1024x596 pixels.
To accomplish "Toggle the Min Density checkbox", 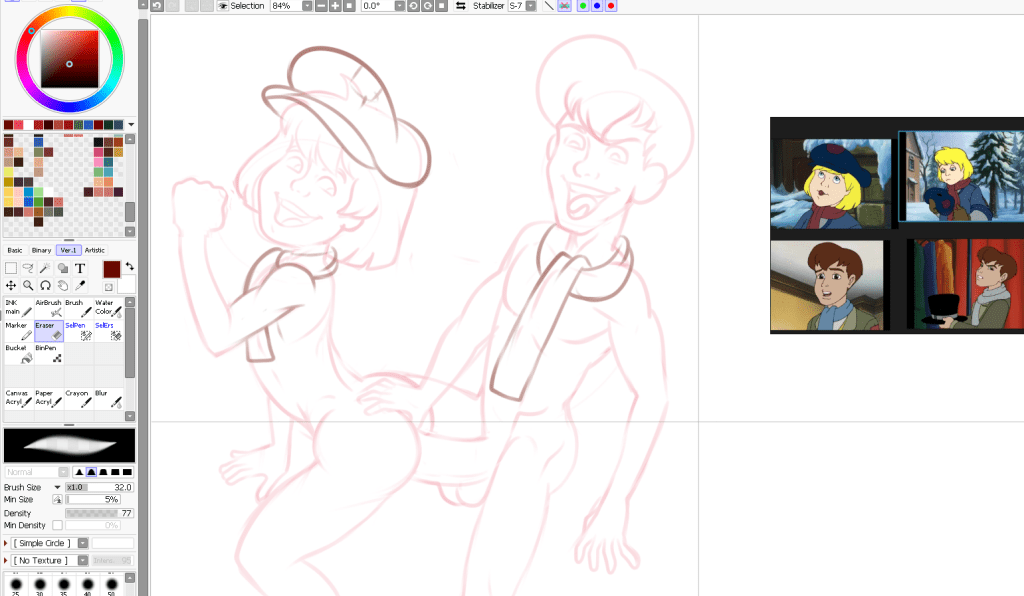I will (57, 525).
